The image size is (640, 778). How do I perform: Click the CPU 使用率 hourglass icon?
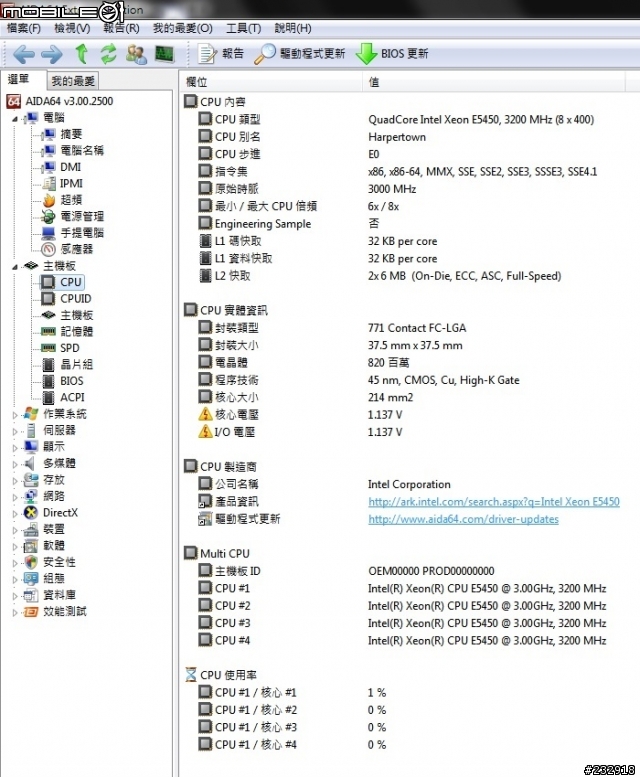pyautogui.click(x=191, y=674)
